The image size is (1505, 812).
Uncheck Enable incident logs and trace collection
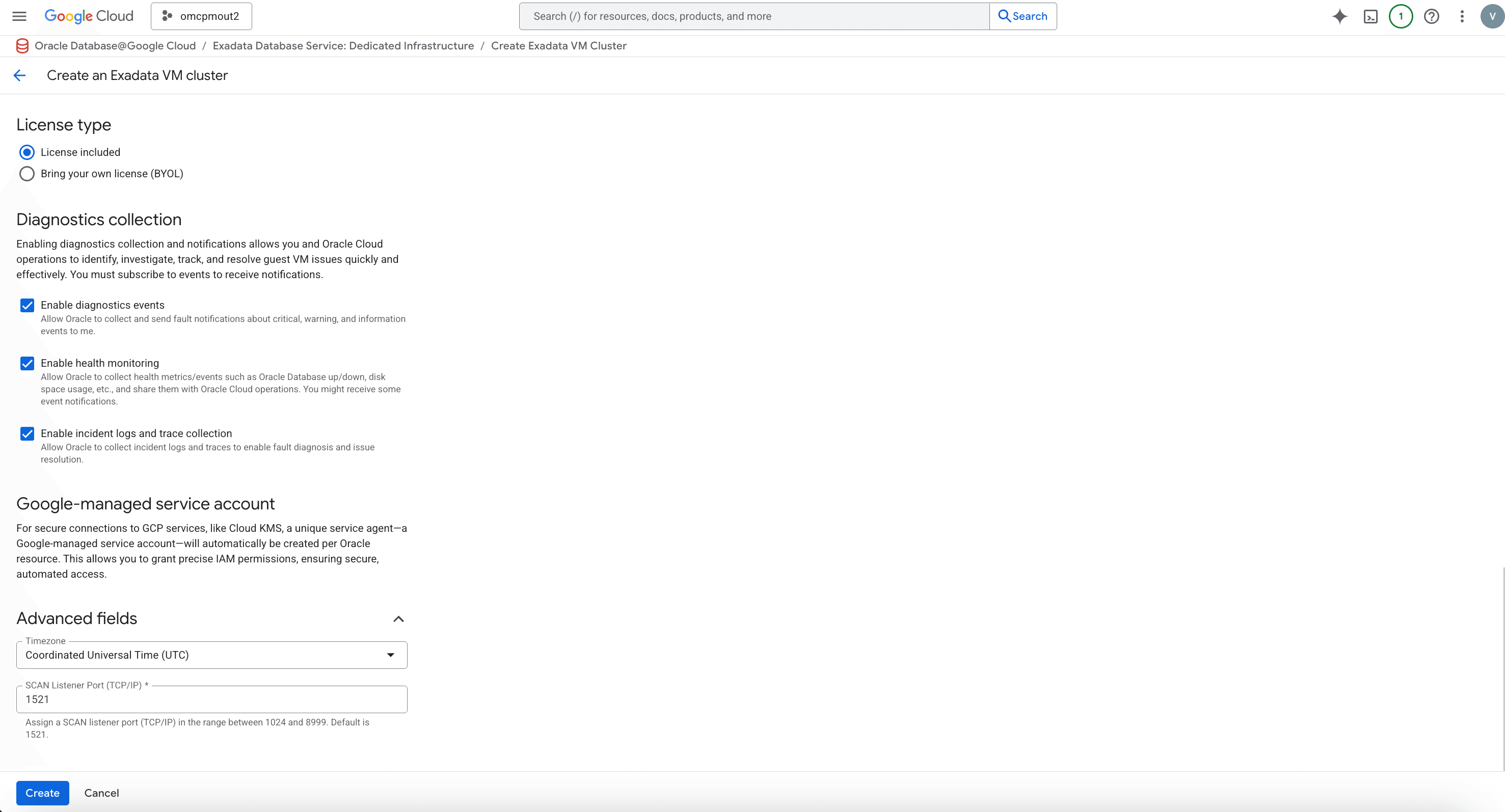pos(27,434)
